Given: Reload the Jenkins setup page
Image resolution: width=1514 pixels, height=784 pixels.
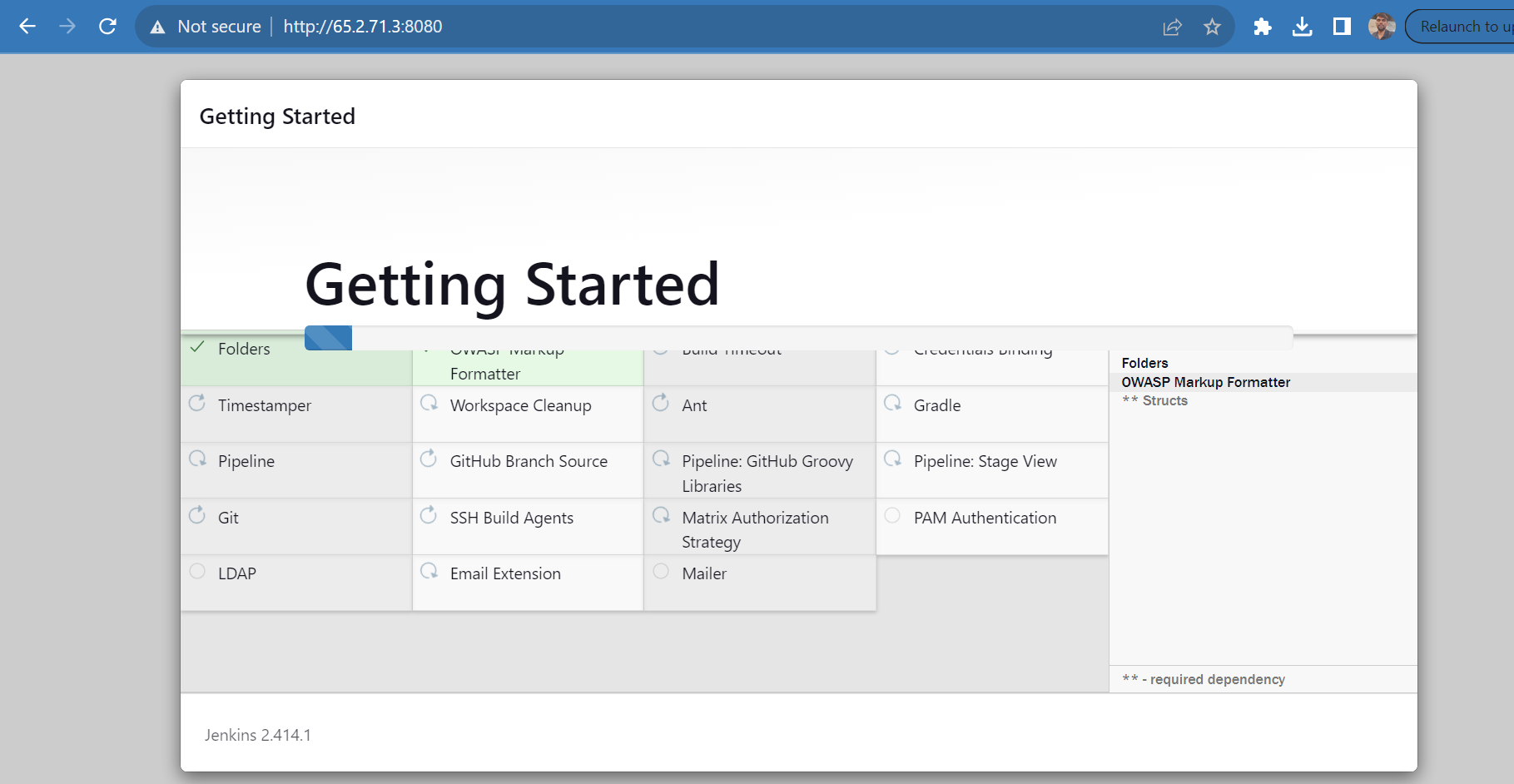Looking at the screenshot, I should pos(107,27).
